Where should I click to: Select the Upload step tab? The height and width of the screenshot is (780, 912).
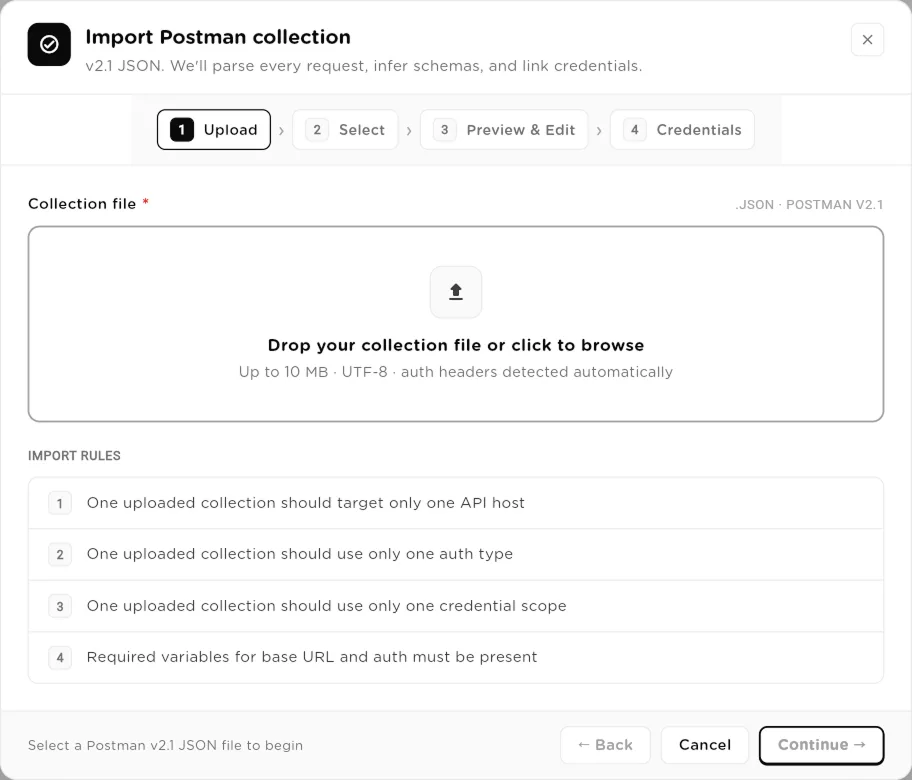(213, 130)
